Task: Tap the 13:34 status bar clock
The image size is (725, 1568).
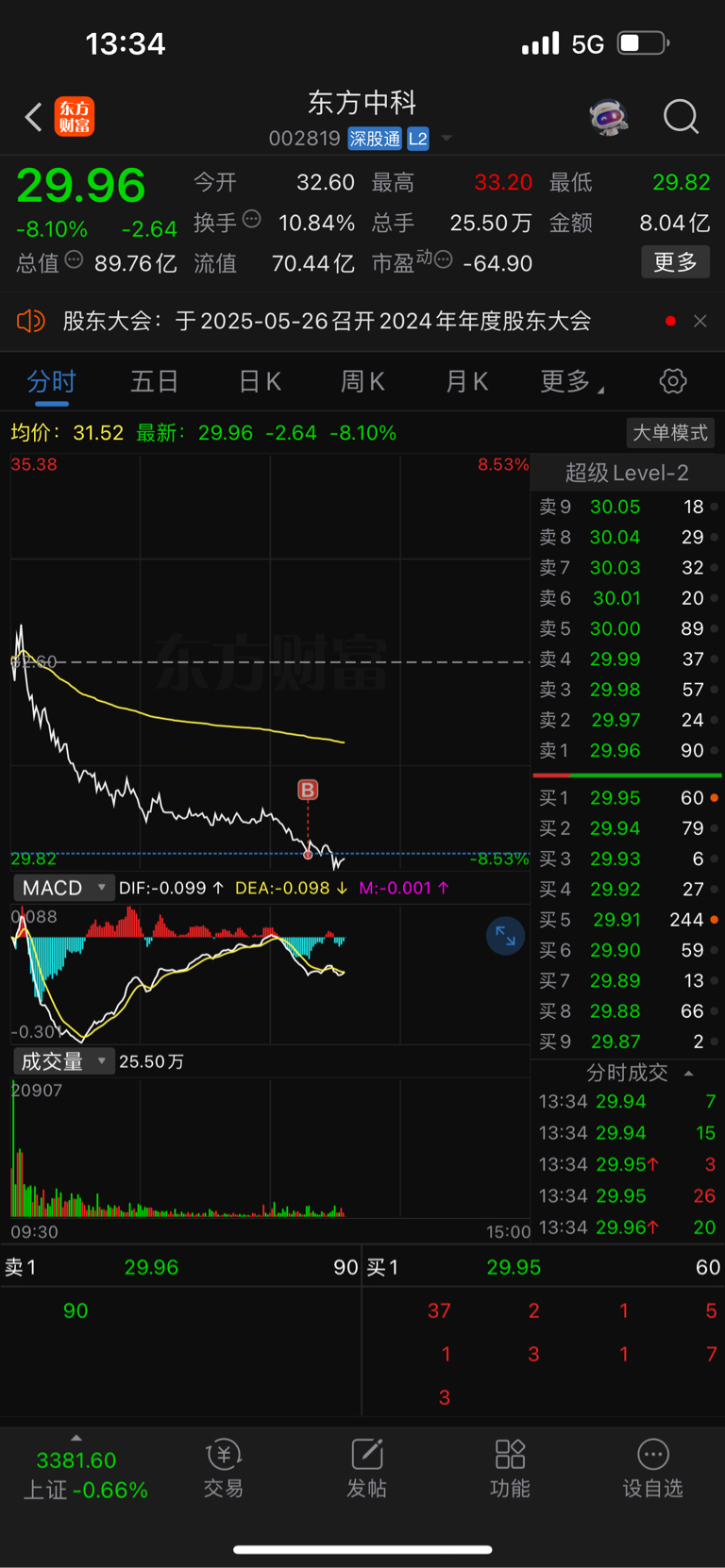Action: 126,43
